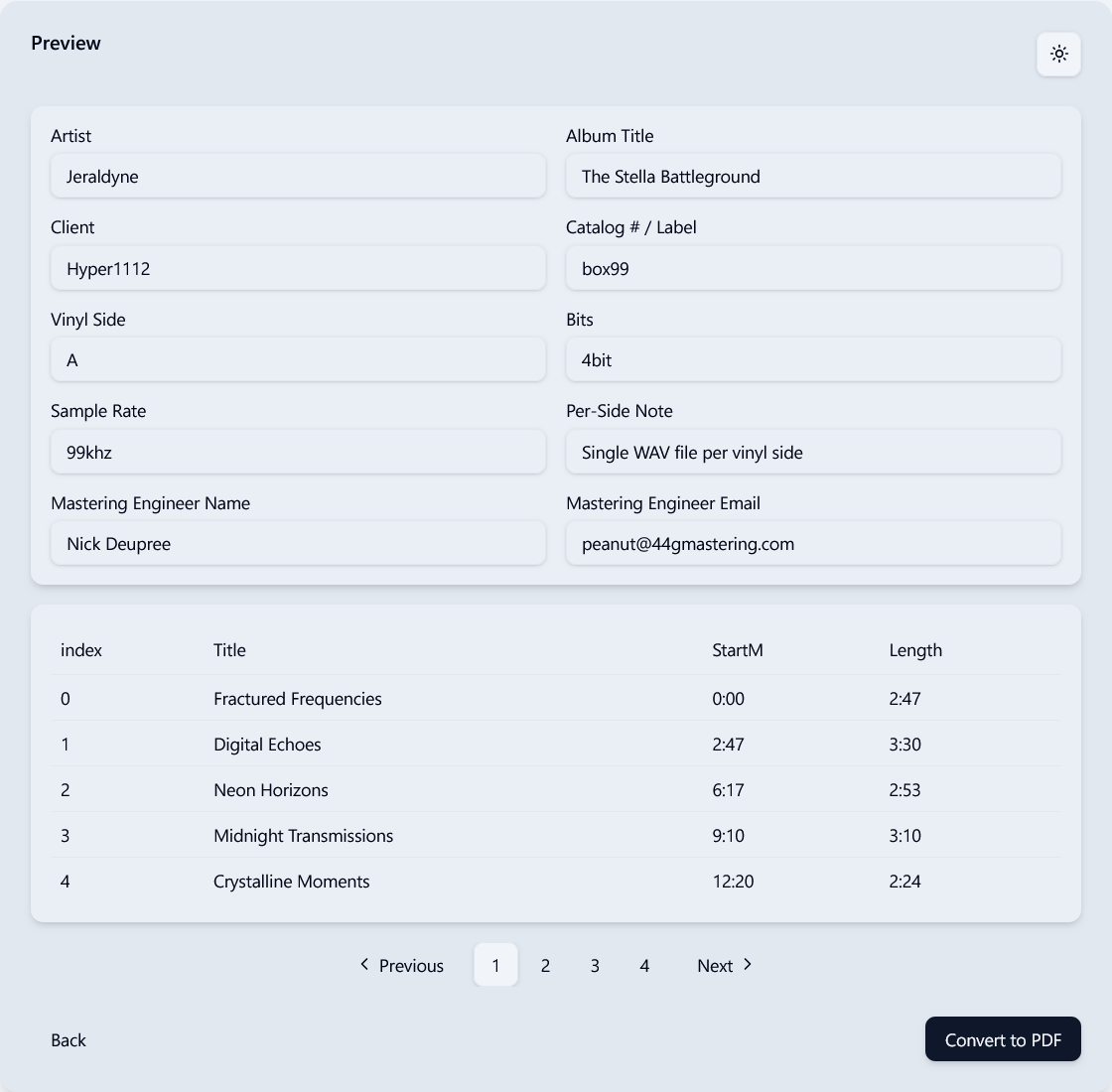Click the Mastering Engineer Email field
The image size is (1112, 1092).
click(813, 544)
